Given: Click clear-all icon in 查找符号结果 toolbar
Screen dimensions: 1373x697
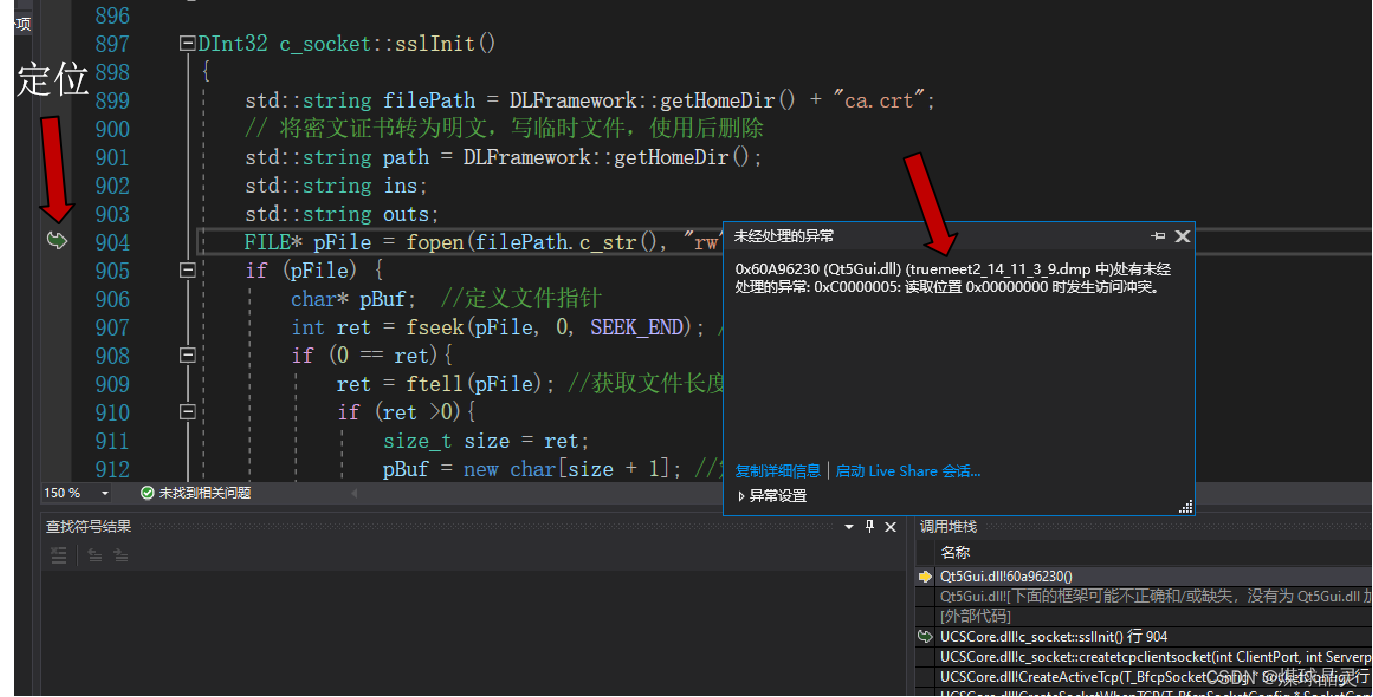Looking at the screenshot, I should point(59,555).
